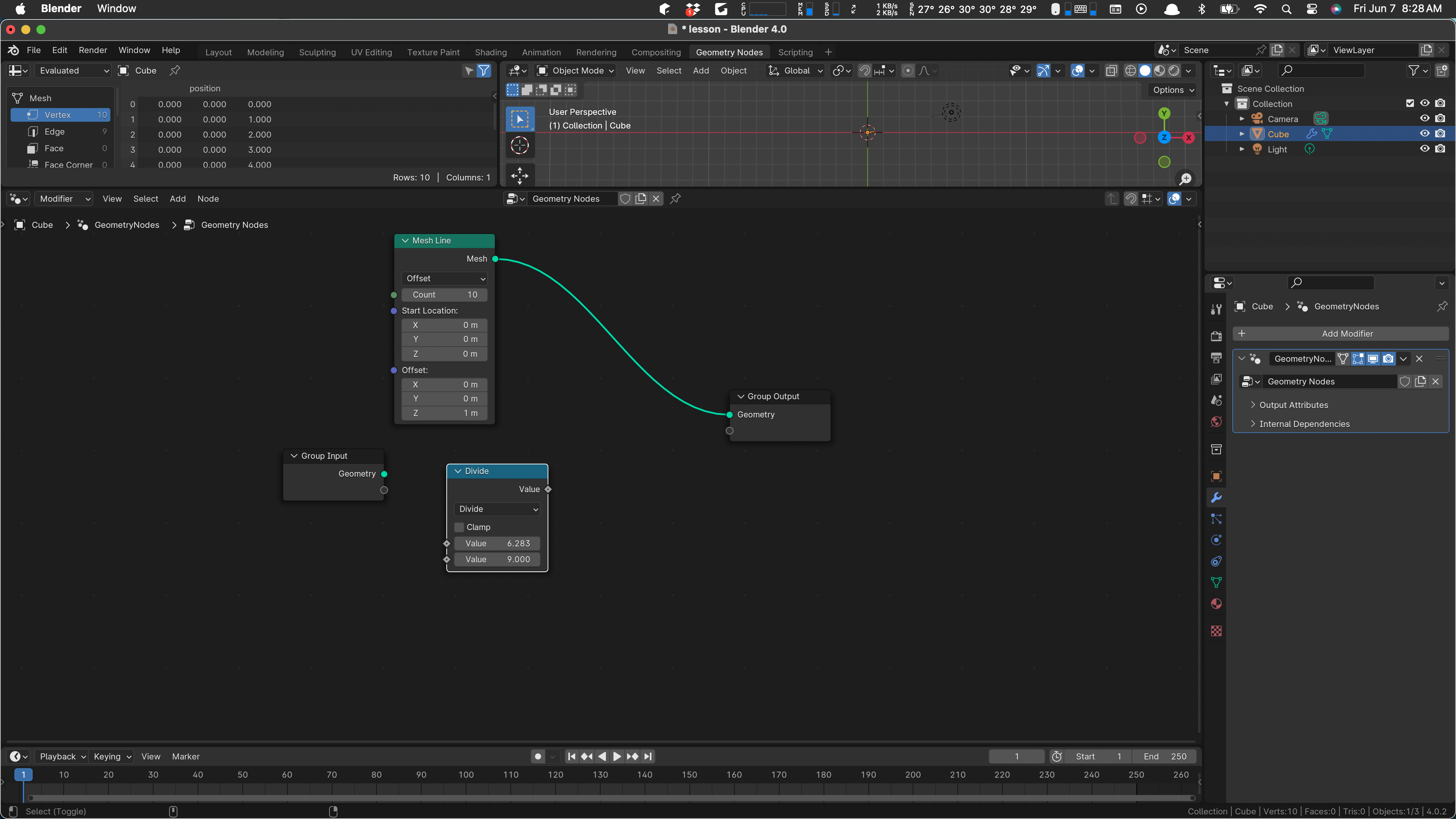This screenshot has height=819, width=1456.
Task: Duplicate node group via new copy icon
Action: click(x=640, y=198)
